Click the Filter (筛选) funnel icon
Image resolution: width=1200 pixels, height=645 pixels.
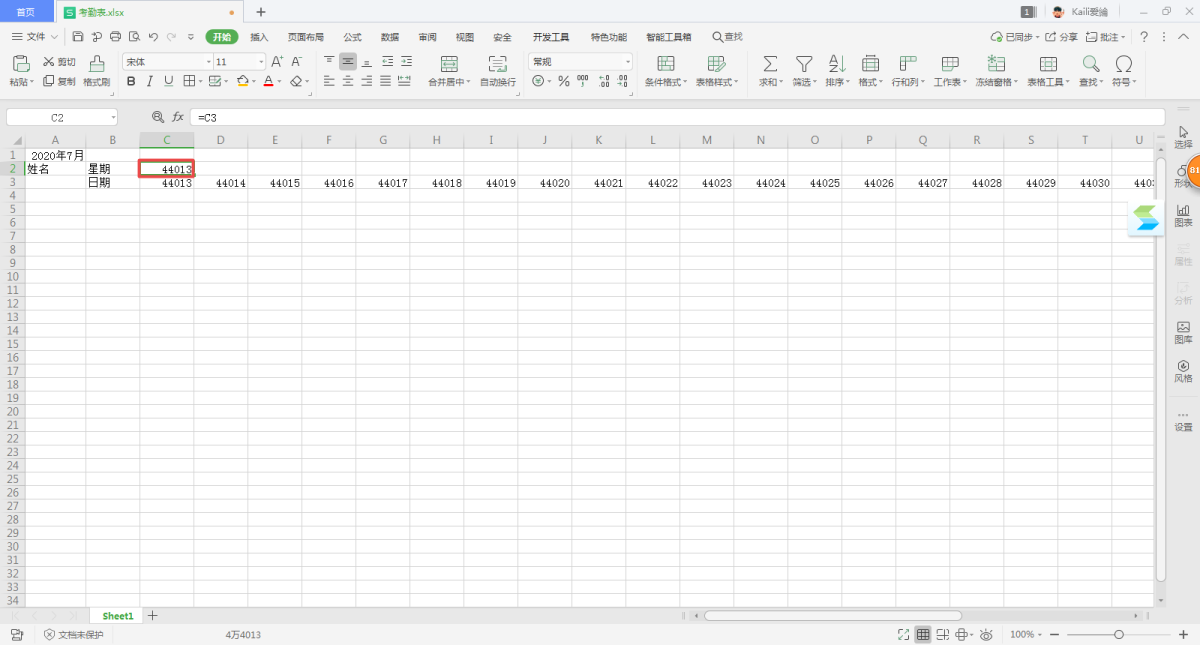click(803, 64)
